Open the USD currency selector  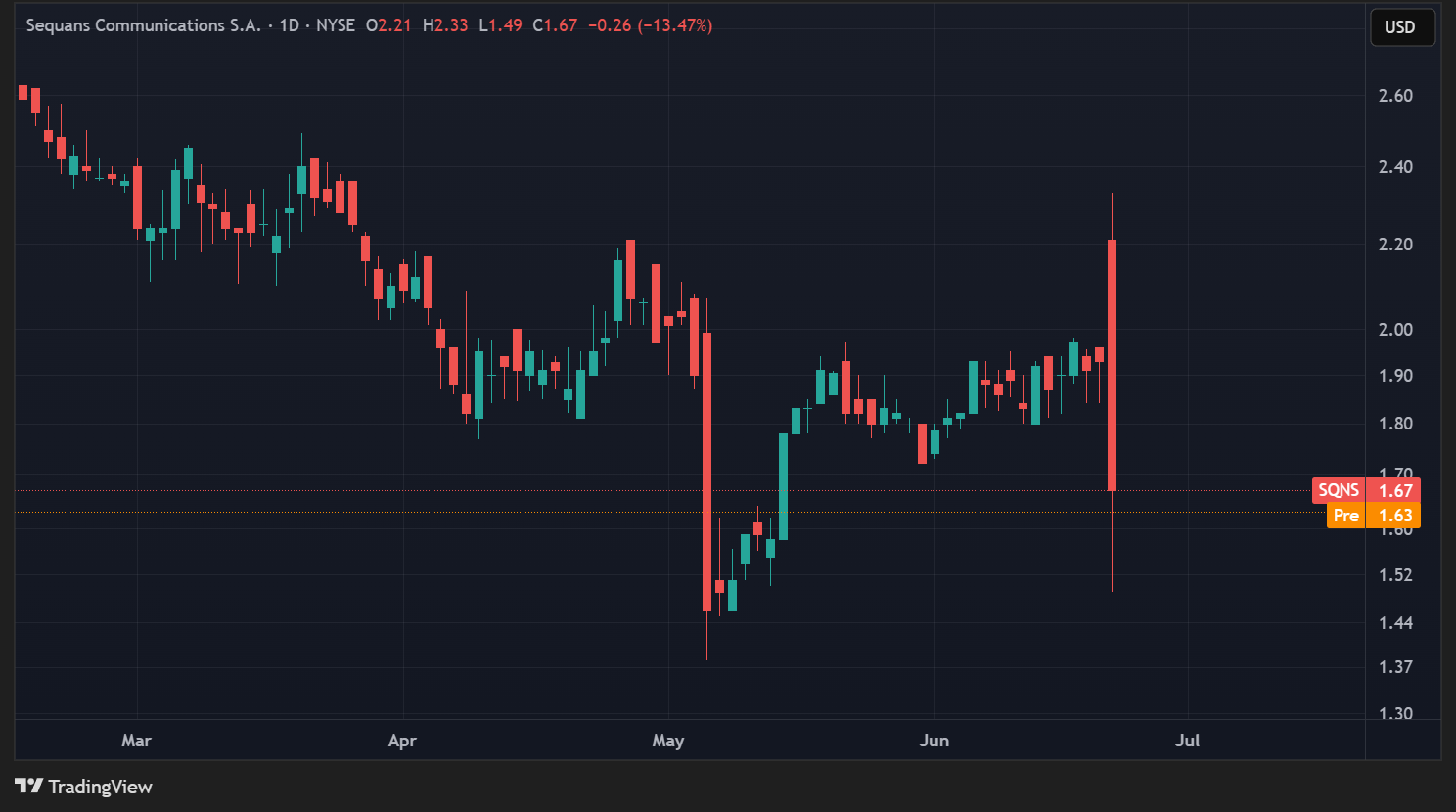tap(1400, 27)
